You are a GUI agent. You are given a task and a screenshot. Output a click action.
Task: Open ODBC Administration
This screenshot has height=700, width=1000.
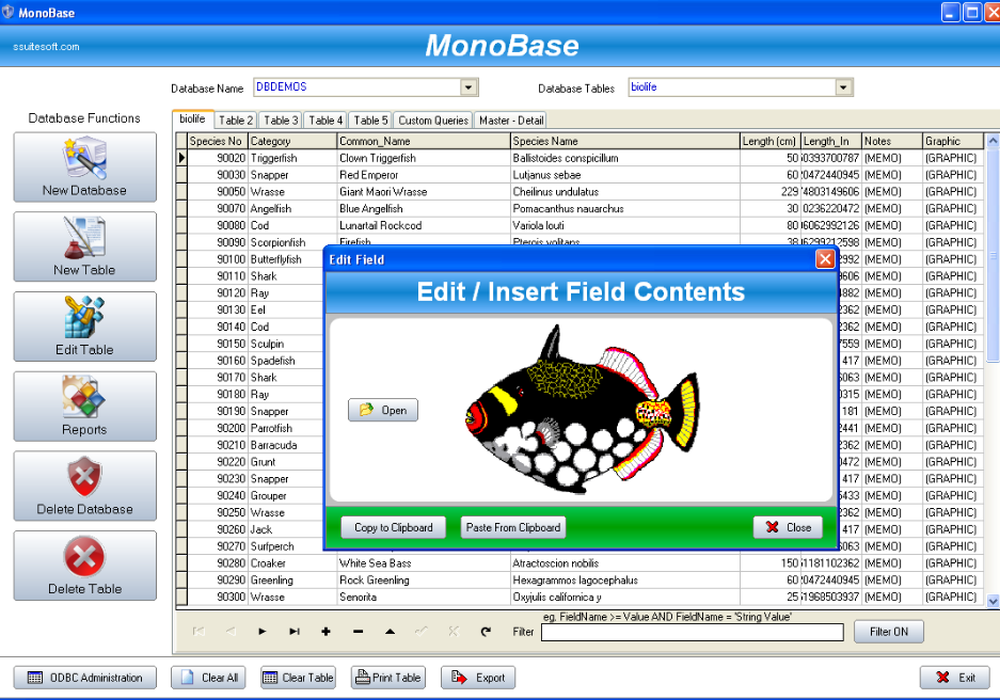click(x=85, y=677)
